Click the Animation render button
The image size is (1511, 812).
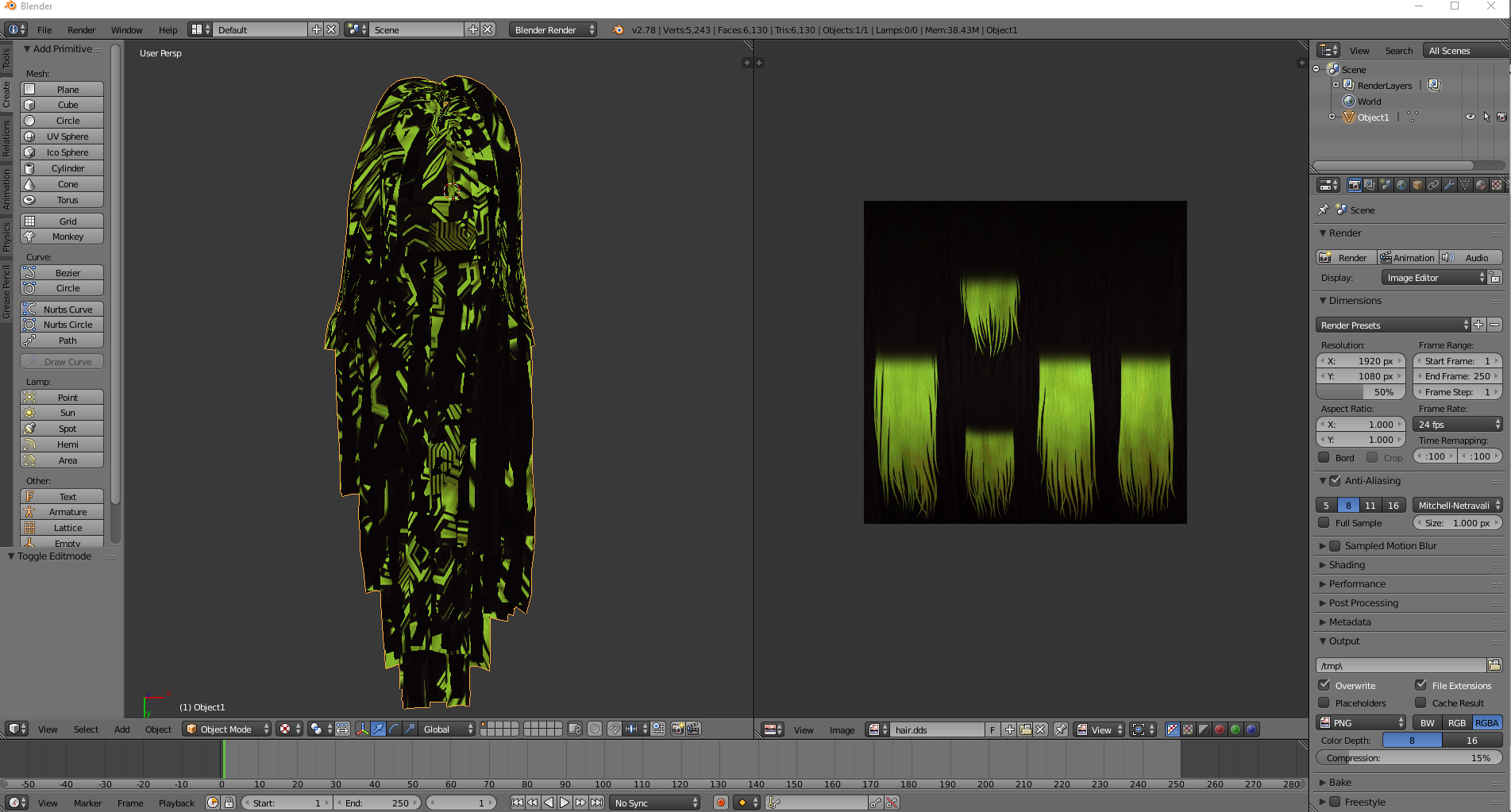1408,257
